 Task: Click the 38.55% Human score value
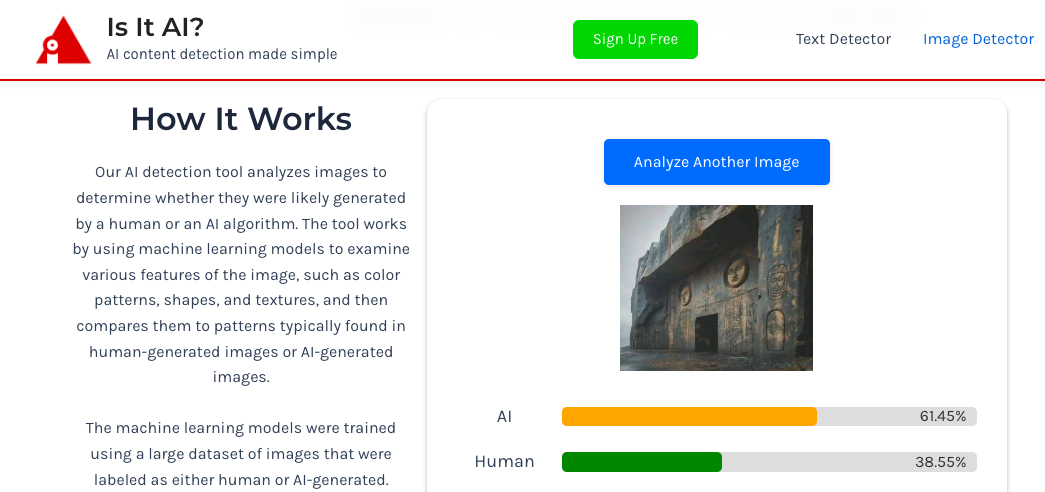point(940,462)
